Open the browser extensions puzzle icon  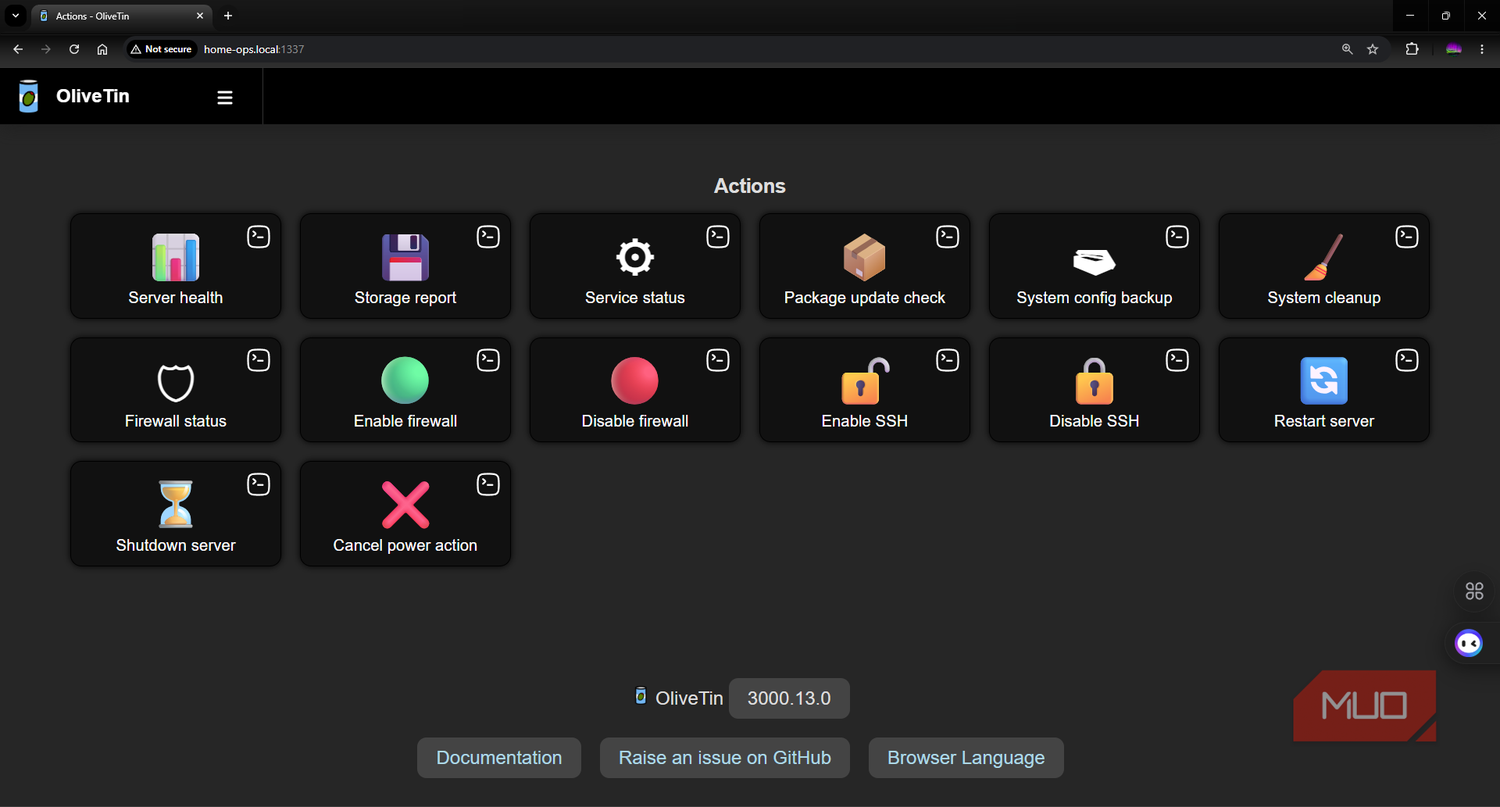[1412, 49]
